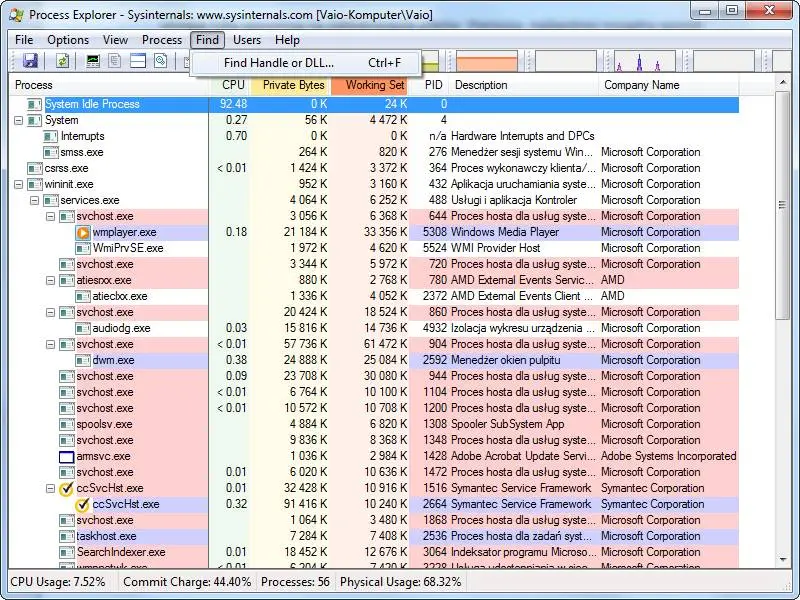Viewport: 800px width, 600px height.
Task: Collapse the atiesrxx.exe tree node
Action: [x=51, y=280]
